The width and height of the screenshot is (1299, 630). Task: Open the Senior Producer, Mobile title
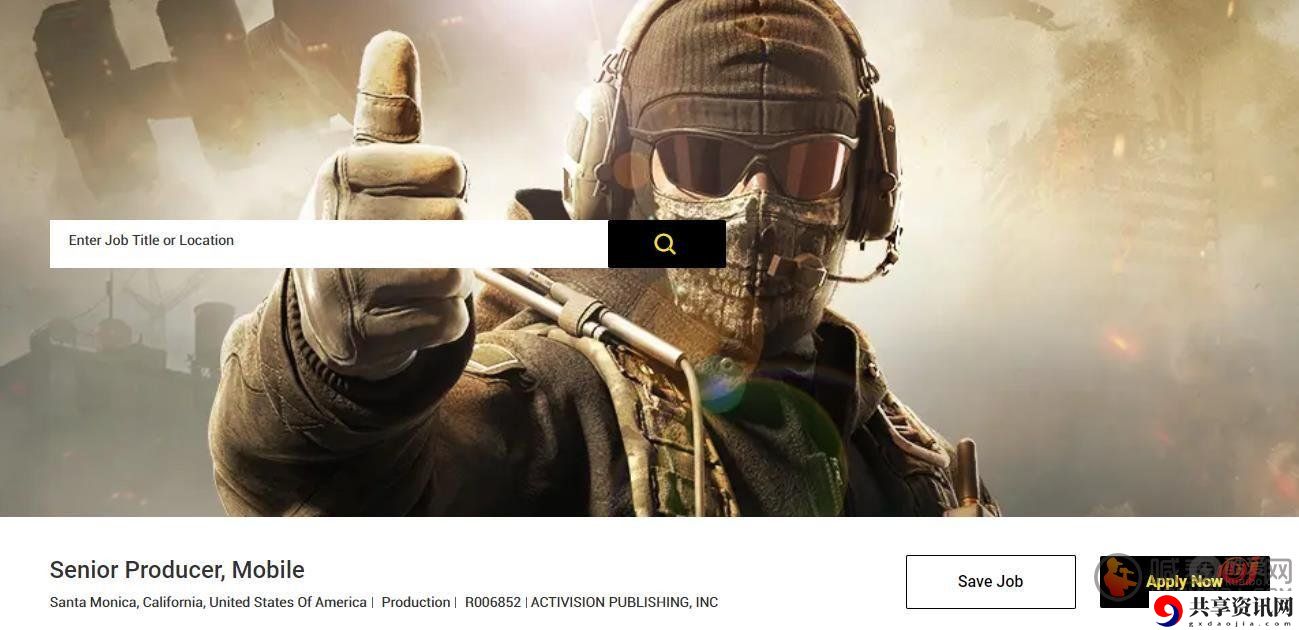(177, 570)
